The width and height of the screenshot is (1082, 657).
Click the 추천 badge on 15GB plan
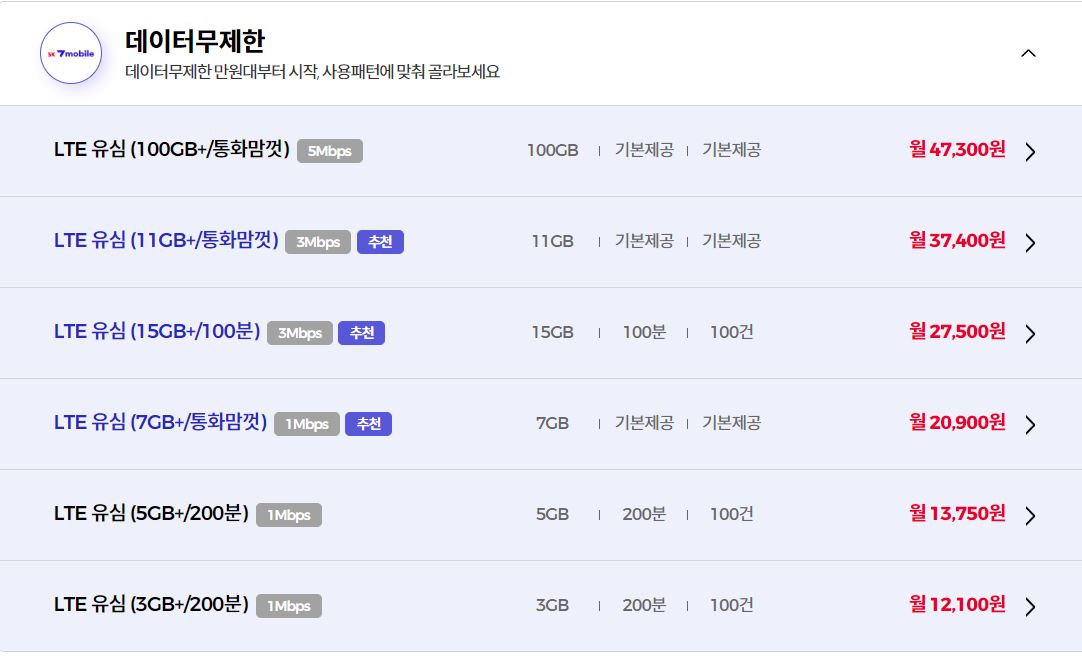click(361, 333)
